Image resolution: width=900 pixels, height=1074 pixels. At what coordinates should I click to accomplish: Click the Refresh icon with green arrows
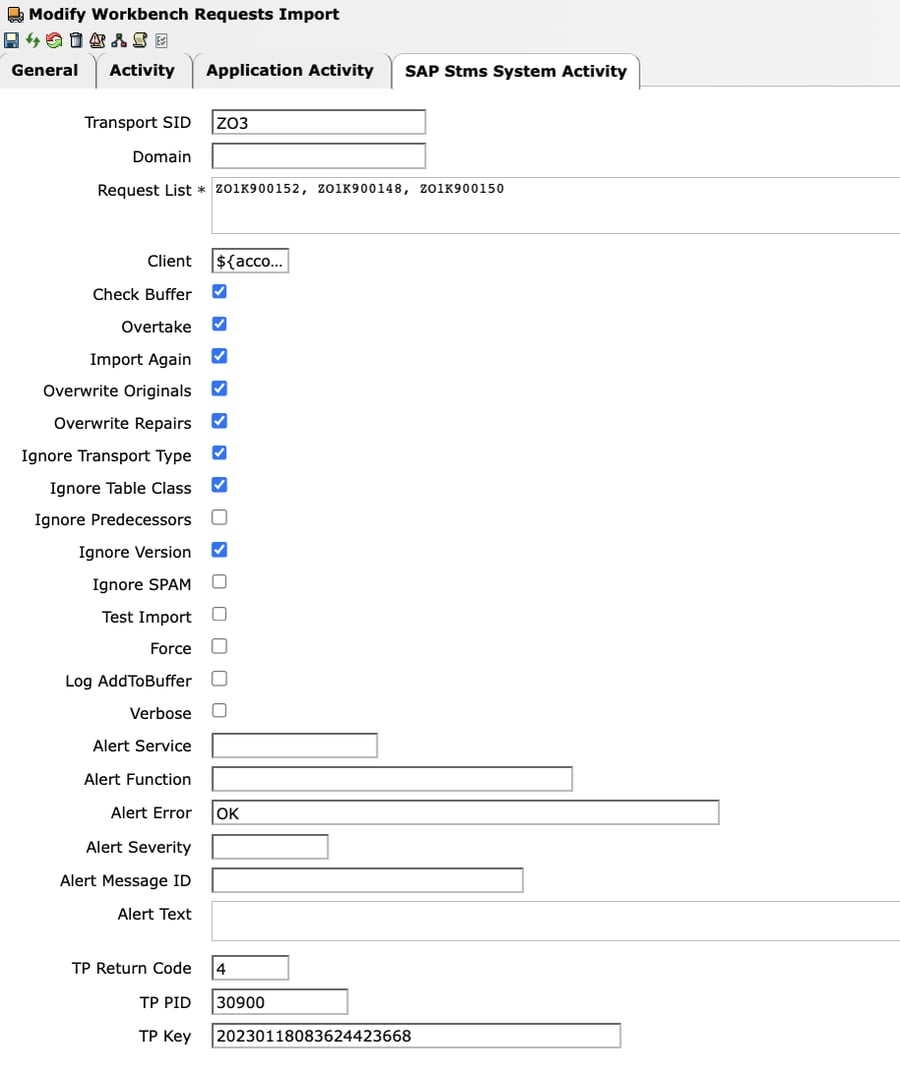(32, 40)
